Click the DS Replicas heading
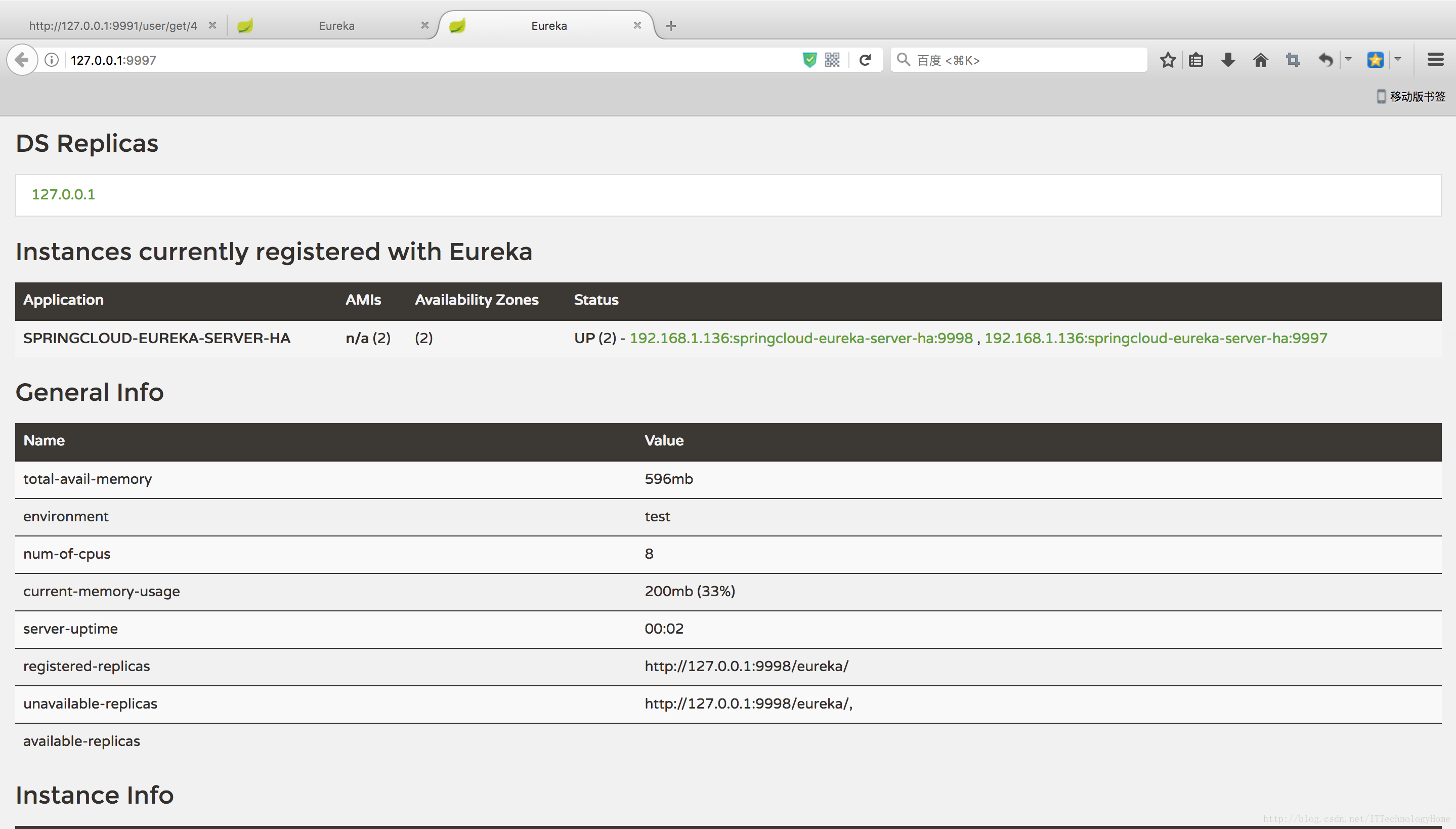 click(87, 144)
